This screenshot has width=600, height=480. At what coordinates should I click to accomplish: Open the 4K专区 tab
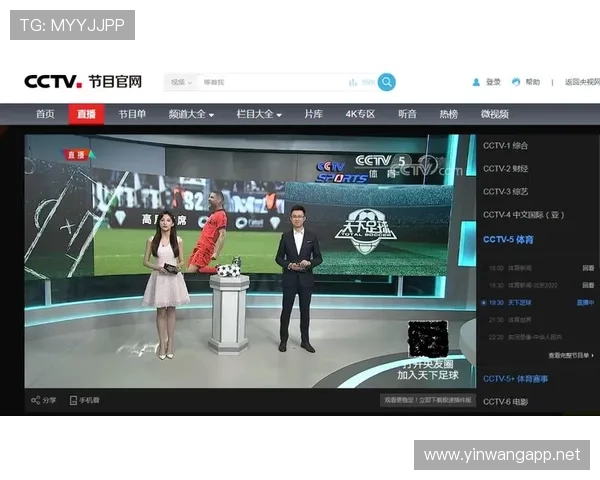360,114
